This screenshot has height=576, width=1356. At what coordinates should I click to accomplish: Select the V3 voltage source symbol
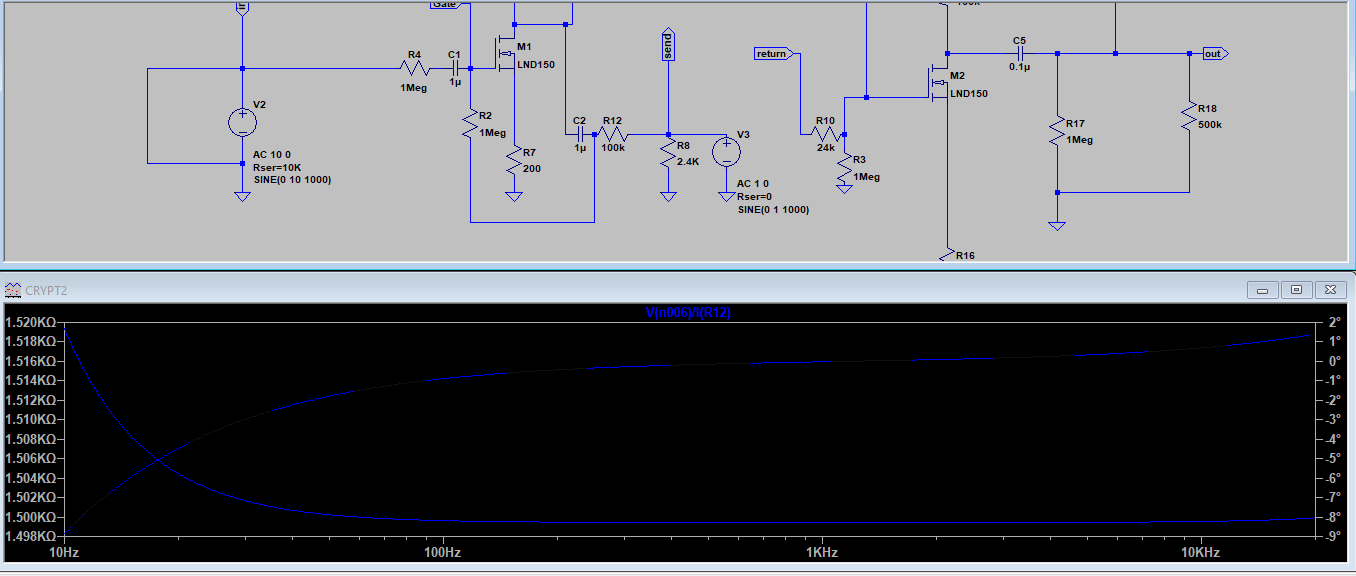tap(726, 152)
